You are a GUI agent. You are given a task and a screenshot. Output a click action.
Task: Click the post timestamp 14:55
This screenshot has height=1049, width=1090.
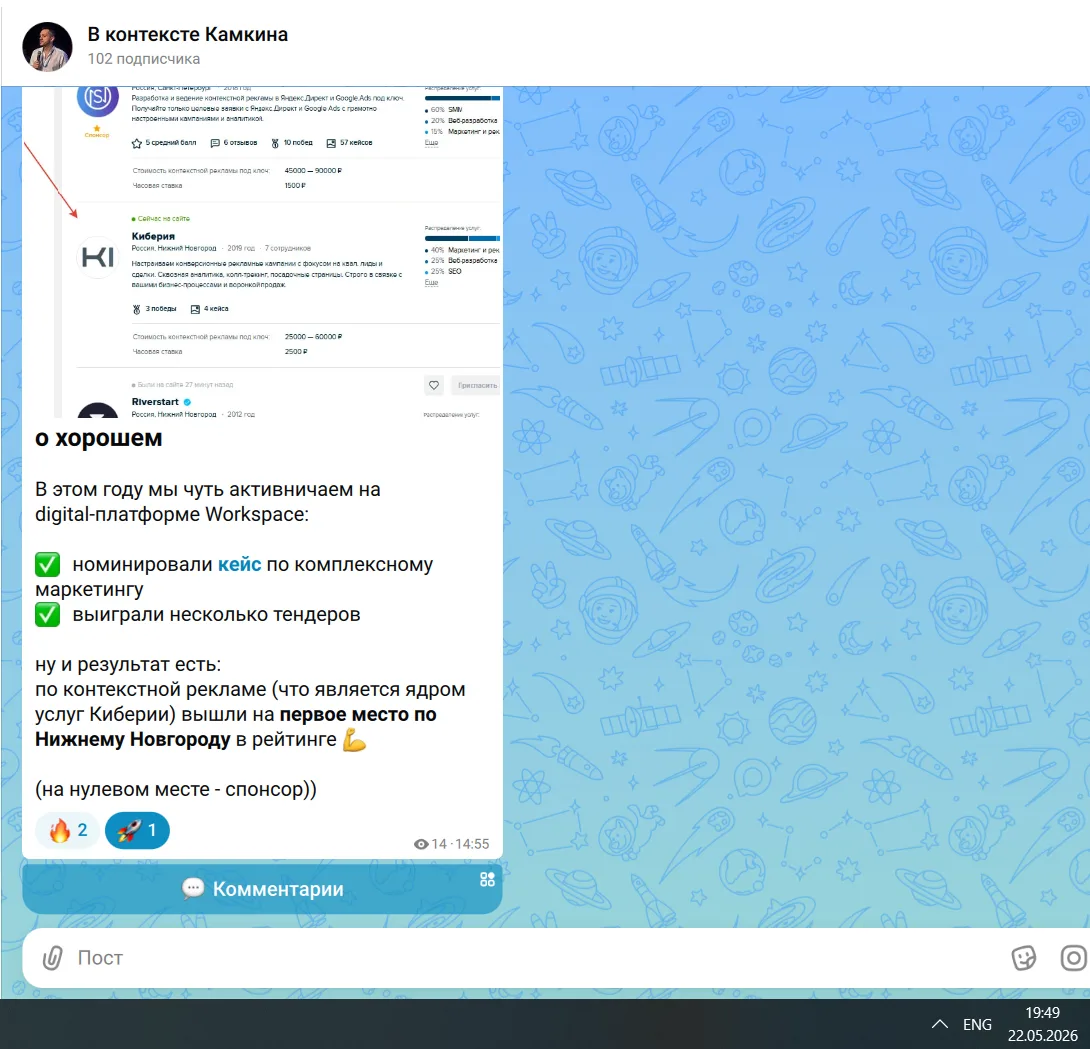[472, 844]
